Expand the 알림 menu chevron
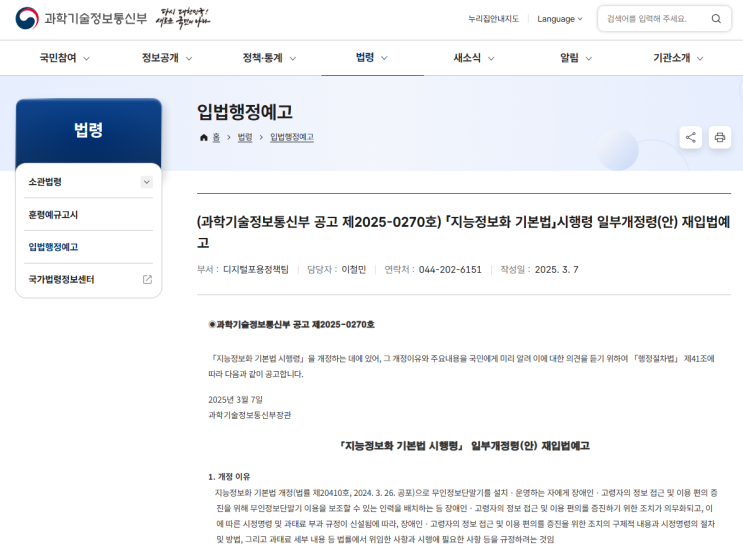 pos(589,58)
